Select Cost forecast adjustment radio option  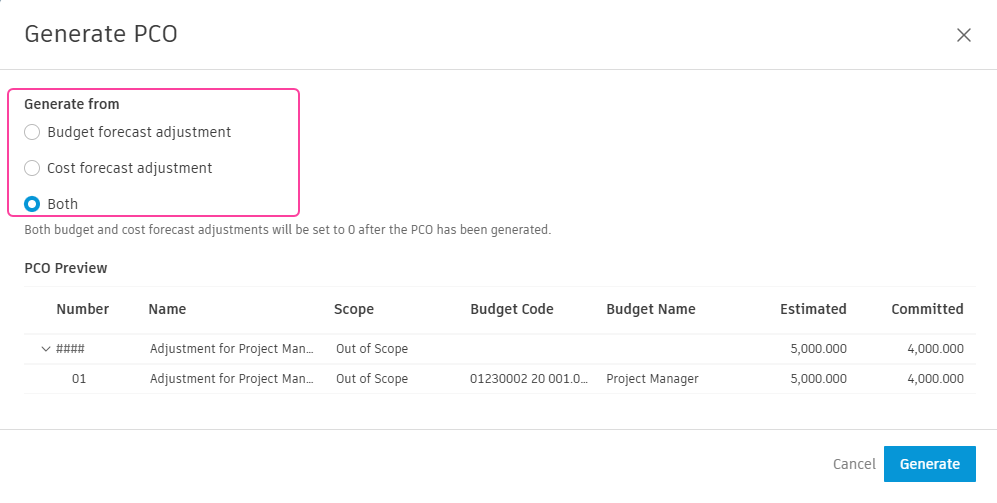click(x=32, y=168)
